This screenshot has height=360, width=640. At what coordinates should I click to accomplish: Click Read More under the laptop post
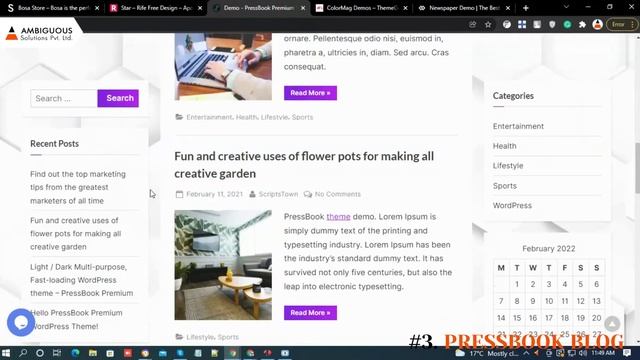(x=310, y=93)
